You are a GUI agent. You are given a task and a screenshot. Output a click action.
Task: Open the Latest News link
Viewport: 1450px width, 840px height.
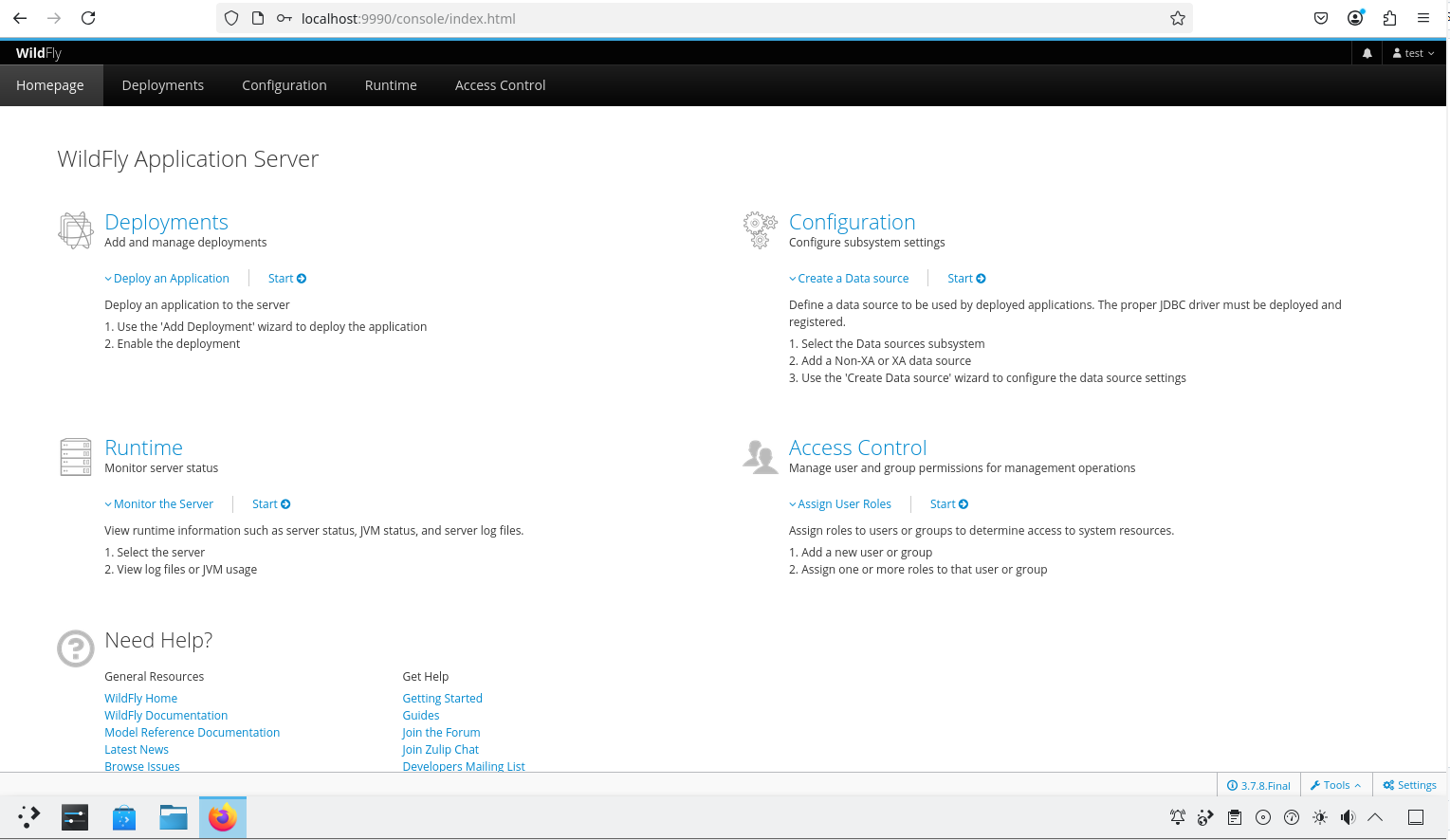(x=137, y=750)
